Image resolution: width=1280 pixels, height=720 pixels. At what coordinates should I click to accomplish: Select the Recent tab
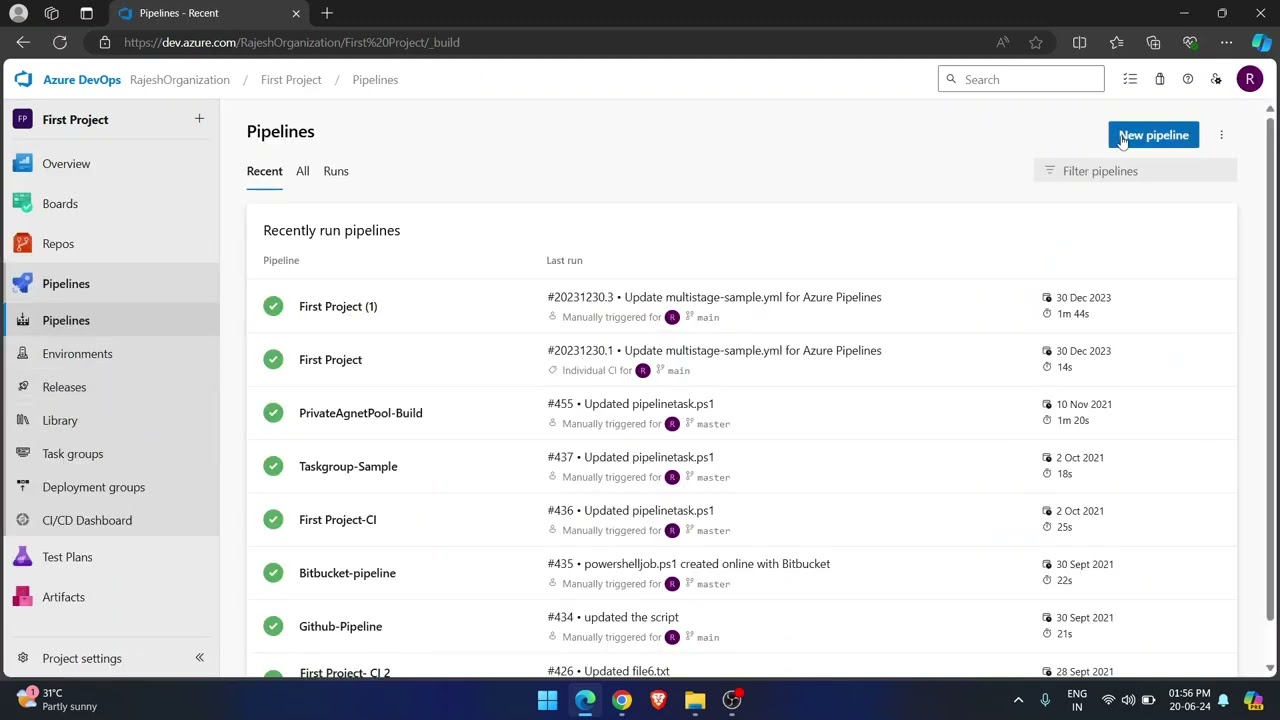point(265,171)
